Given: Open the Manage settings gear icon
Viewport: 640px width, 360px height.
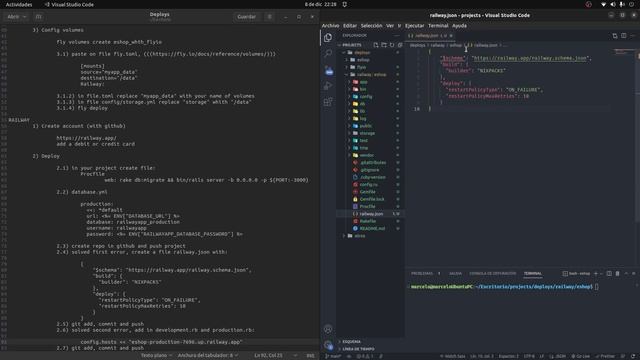Looking at the screenshot, I should (329, 345).
